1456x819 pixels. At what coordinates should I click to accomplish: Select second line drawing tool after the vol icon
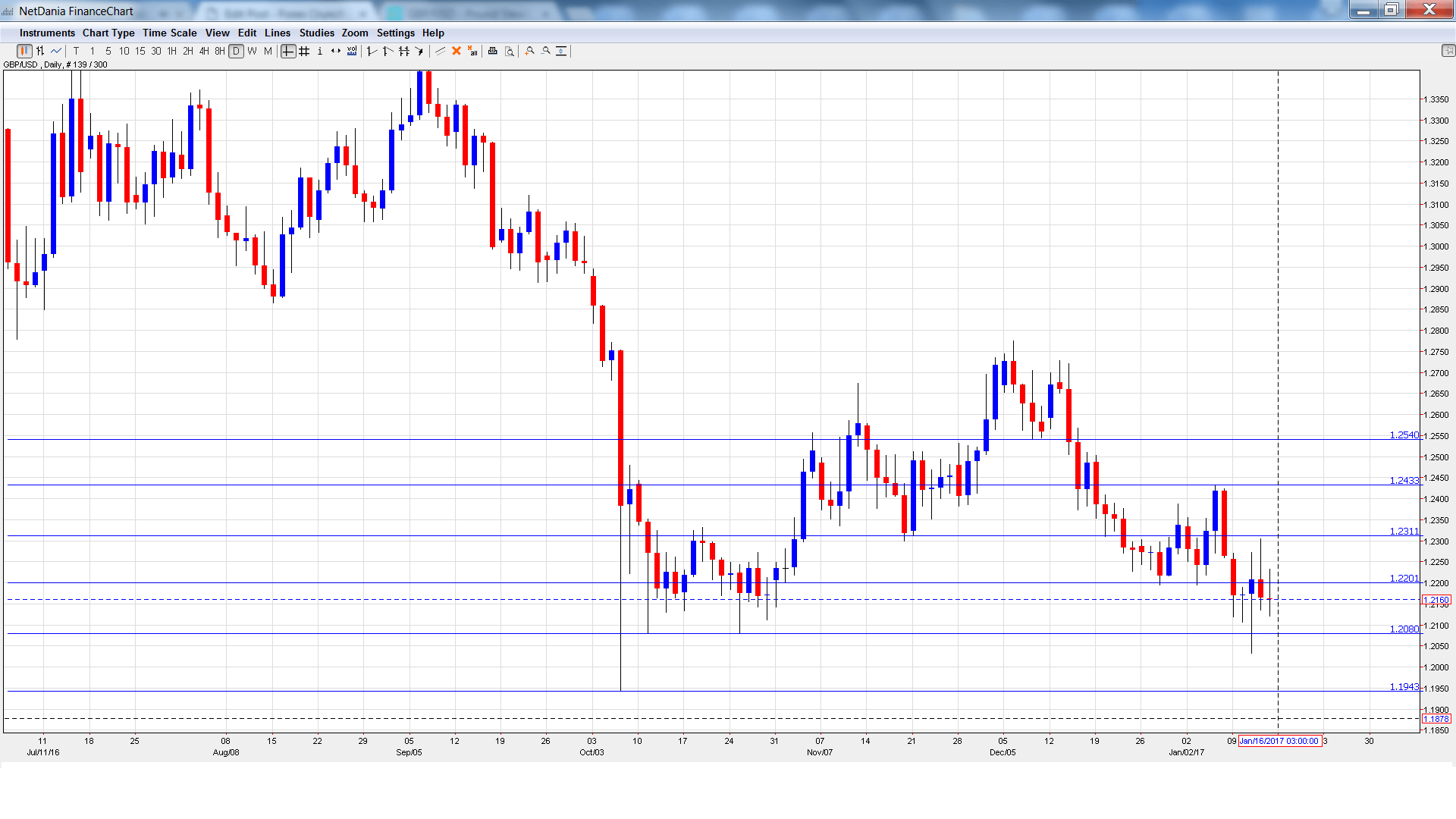pos(388,52)
